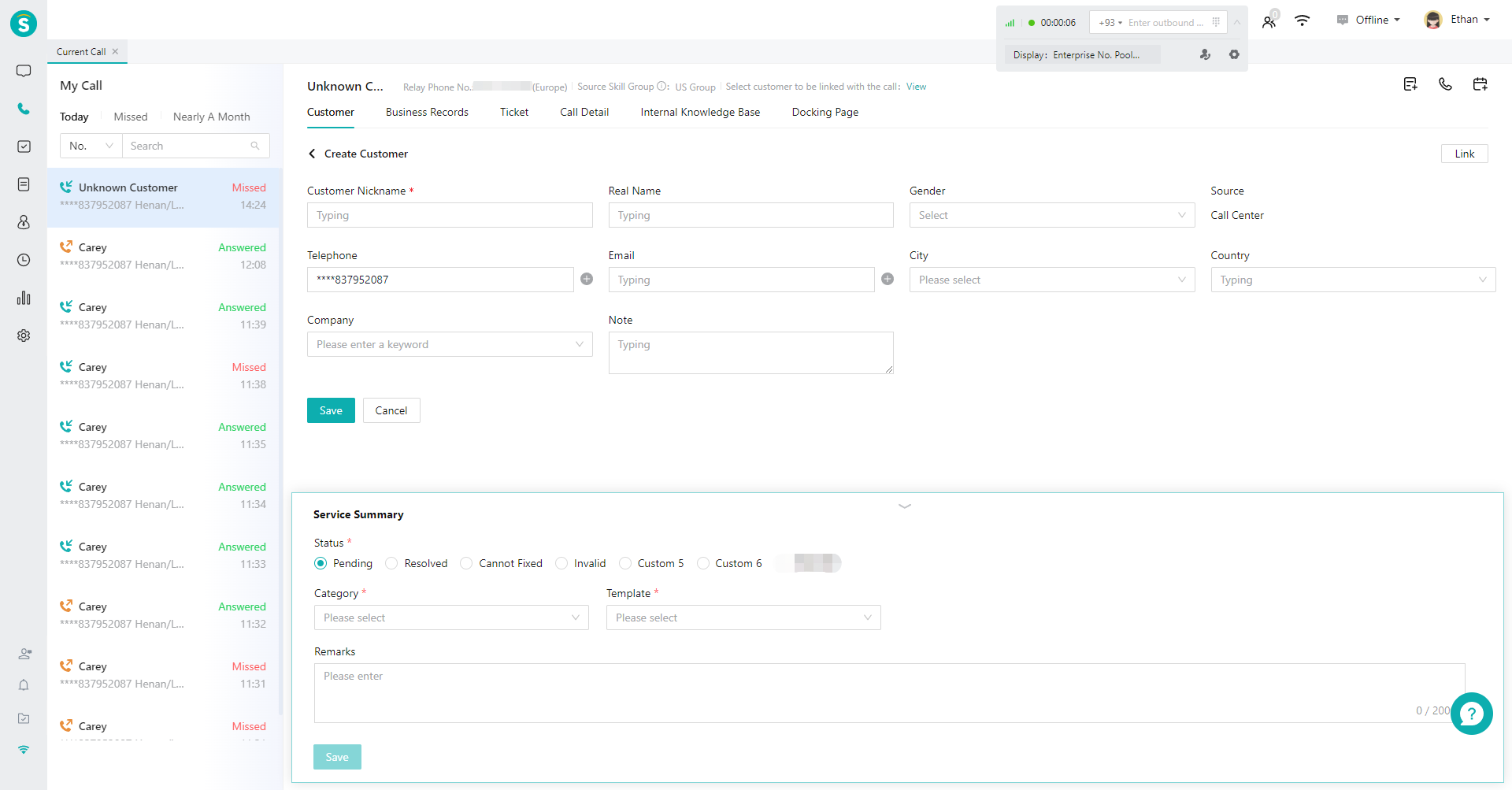Open the Template dropdown in Service Summary

tap(743, 618)
